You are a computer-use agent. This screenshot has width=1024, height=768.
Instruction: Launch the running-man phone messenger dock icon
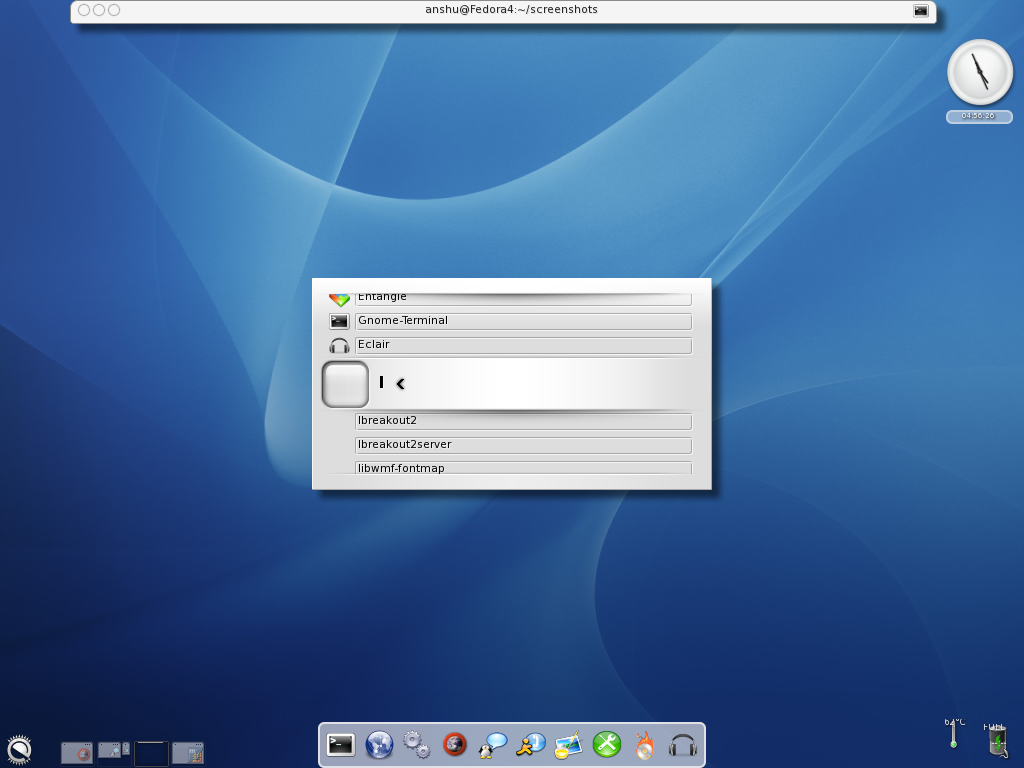530,744
